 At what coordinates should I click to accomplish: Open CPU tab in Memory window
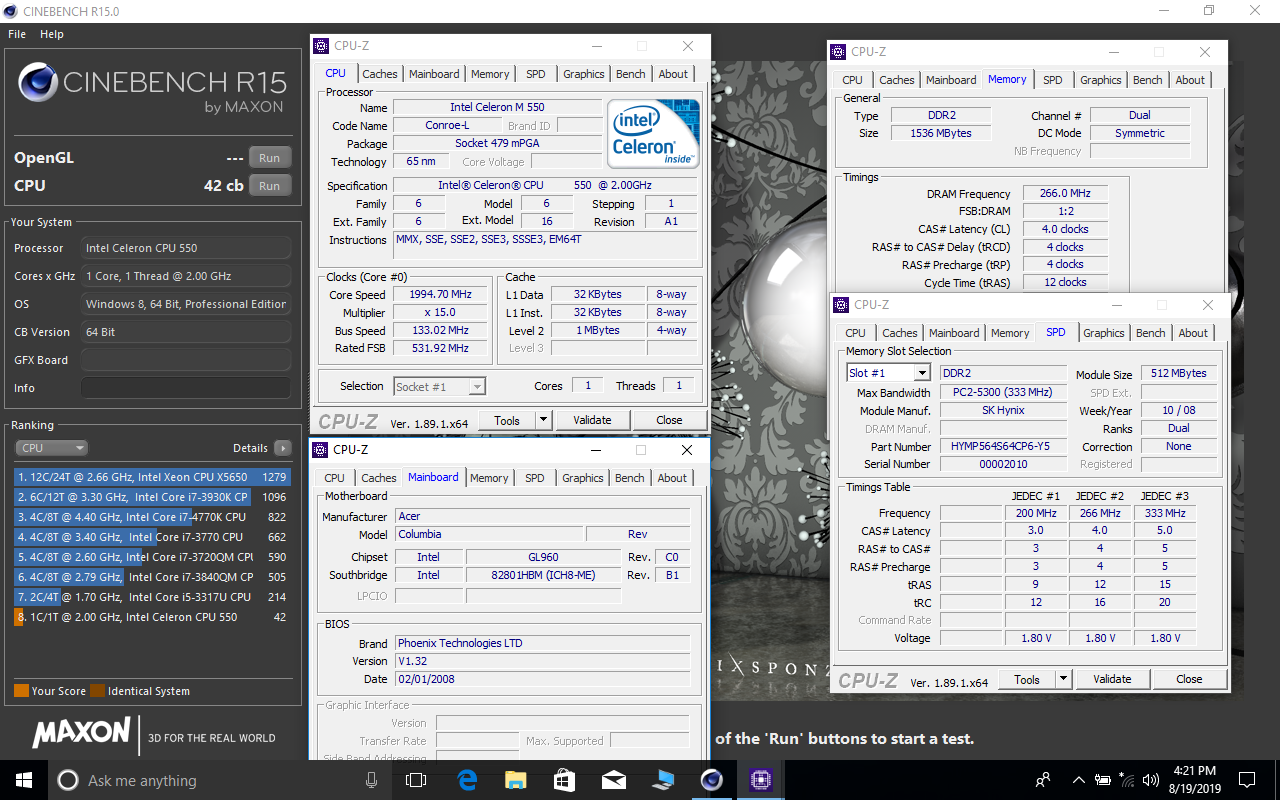[853, 80]
